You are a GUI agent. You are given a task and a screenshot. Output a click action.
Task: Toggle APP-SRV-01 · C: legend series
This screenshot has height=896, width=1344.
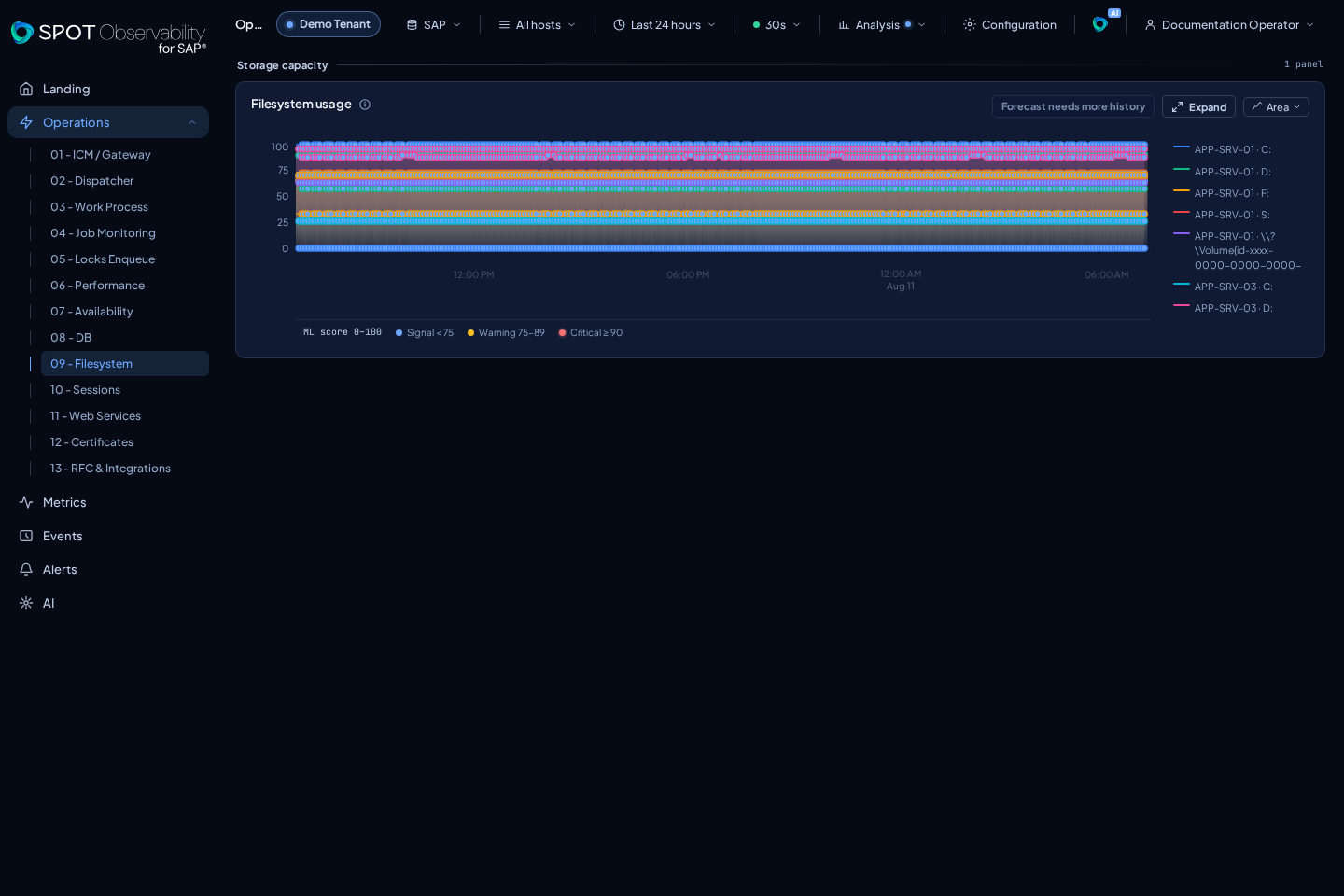pyautogui.click(x=1223, y=149)
